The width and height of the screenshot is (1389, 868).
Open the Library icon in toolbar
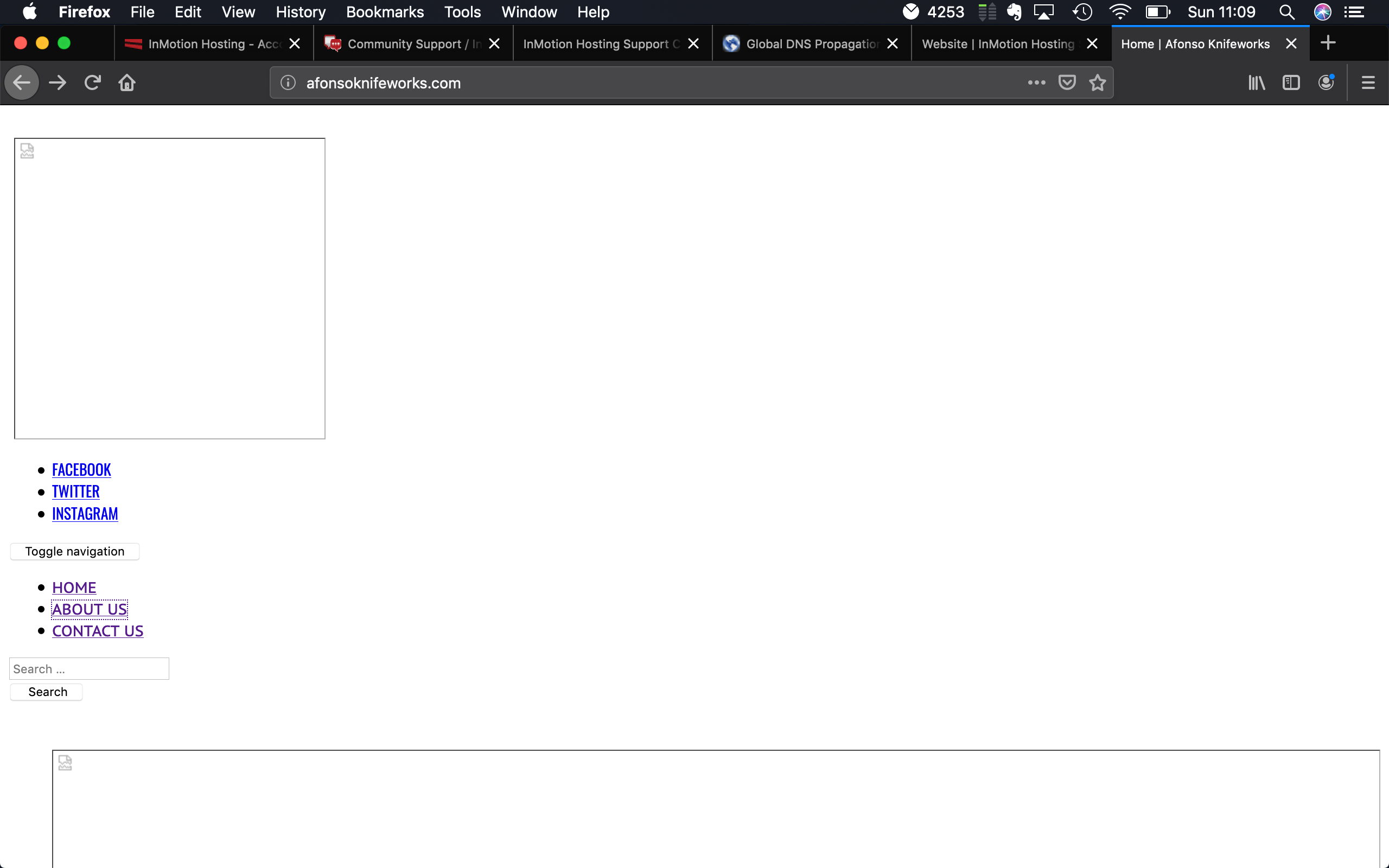pyautogui.click(x=1257, y=82)
